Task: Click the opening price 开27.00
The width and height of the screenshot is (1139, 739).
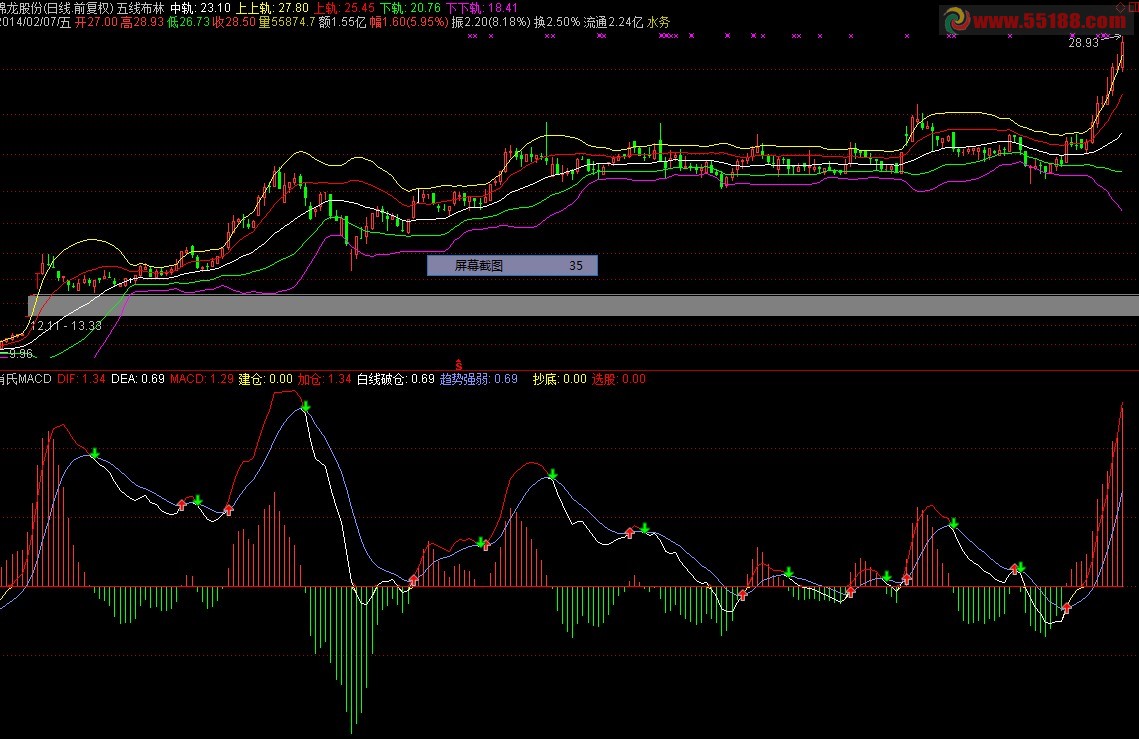Action: pos(96,23)
